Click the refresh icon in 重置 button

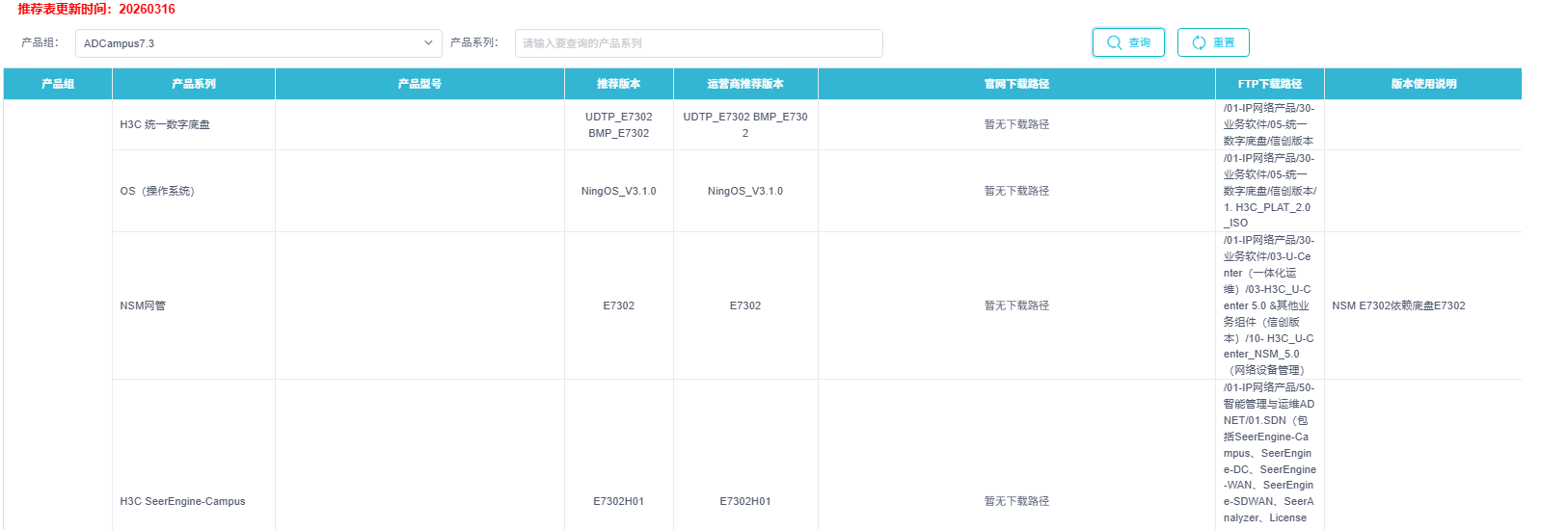[1199, 42]
